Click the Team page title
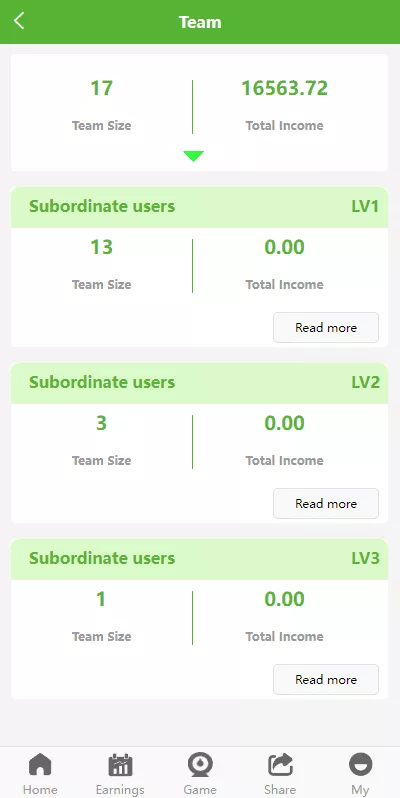 click(200, 22)
